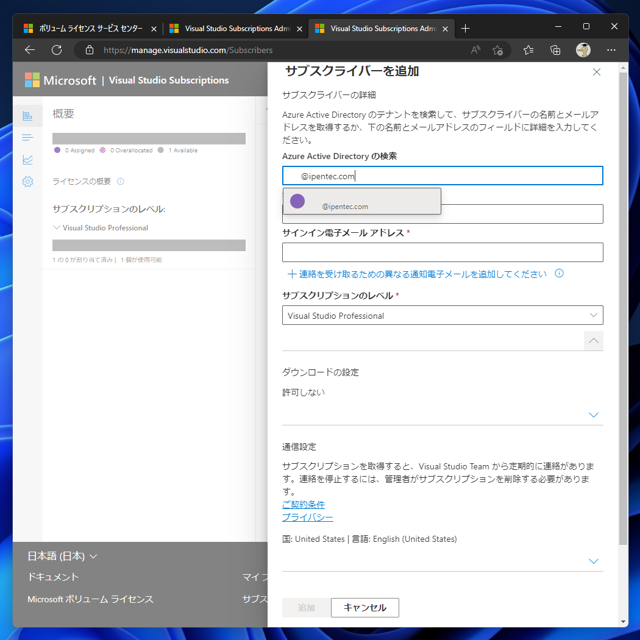Click the Azure Active Directory search field
Image resolution: width=640 pixels, height=640 pixels.
point(442,176)
